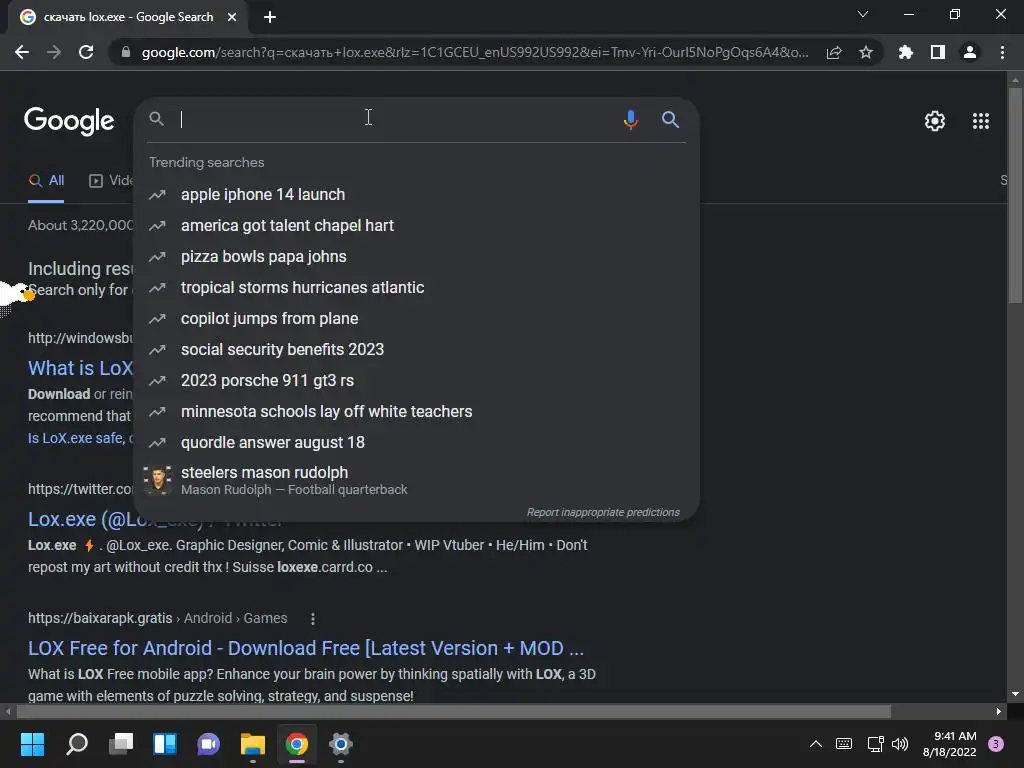Open Task View on the taskbar

click(121, 744)
